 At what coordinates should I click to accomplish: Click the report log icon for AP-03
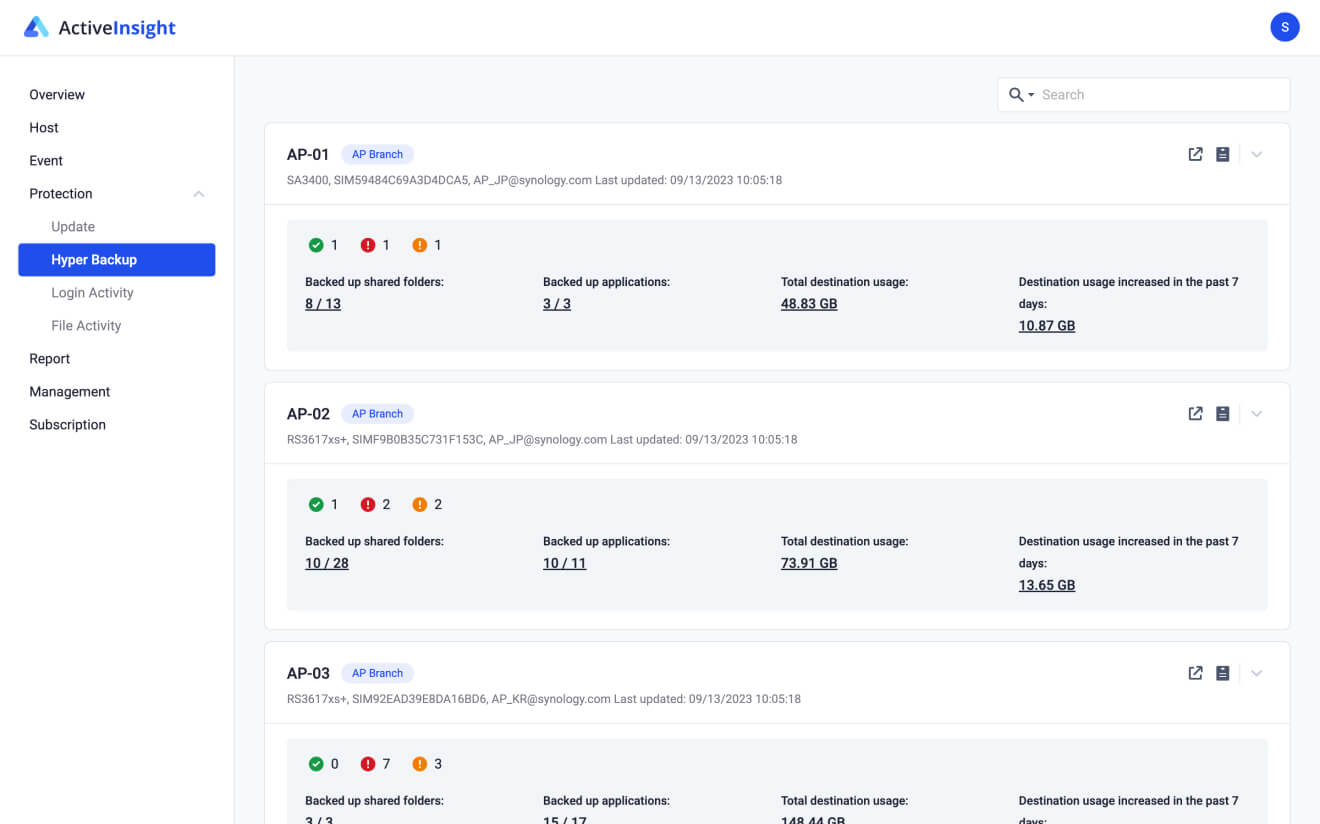[1222, 673]
